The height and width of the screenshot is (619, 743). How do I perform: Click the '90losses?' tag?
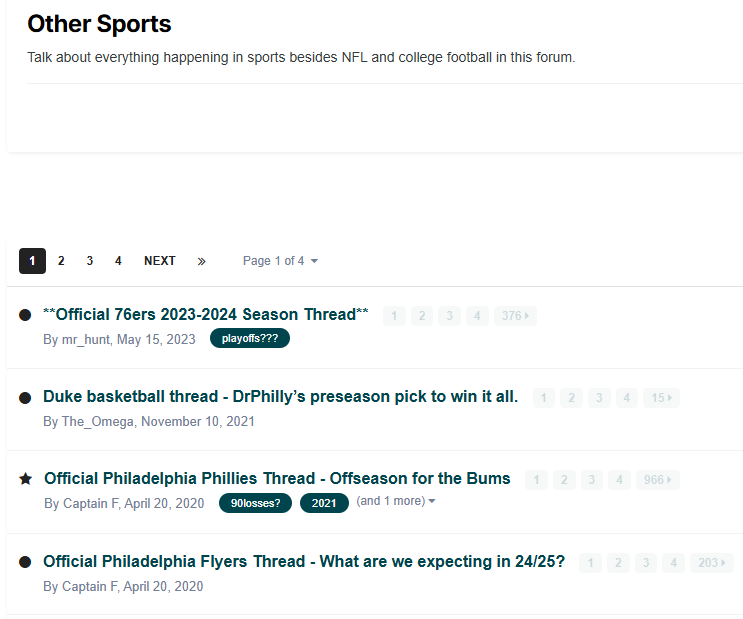pyautogui.click(x=255, y=503)
